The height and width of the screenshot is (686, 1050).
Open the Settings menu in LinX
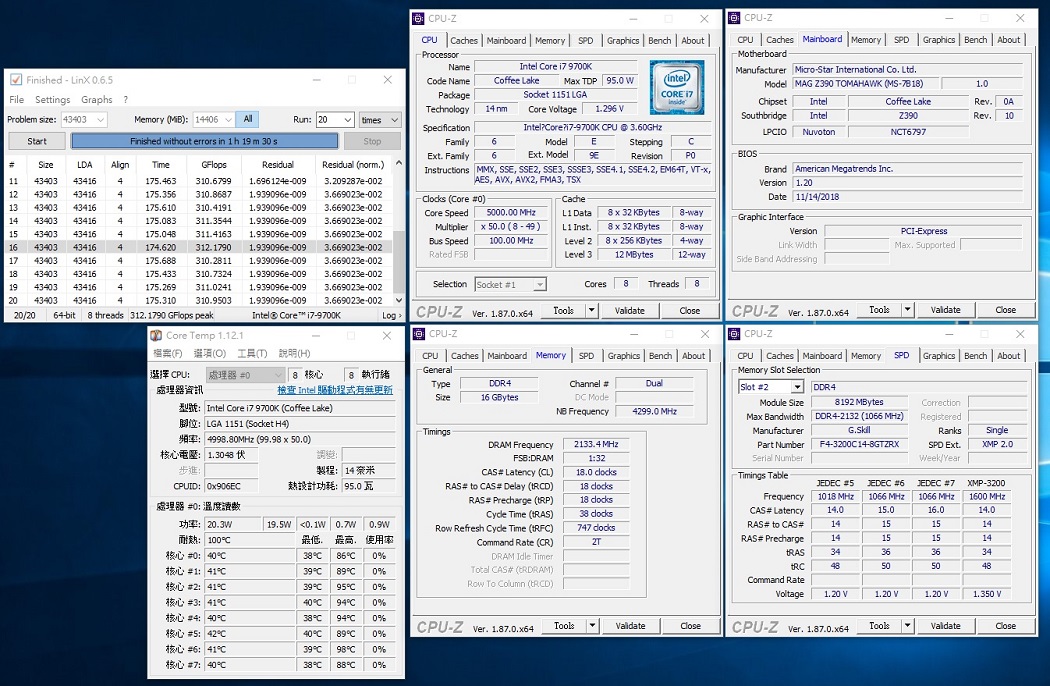52,99
